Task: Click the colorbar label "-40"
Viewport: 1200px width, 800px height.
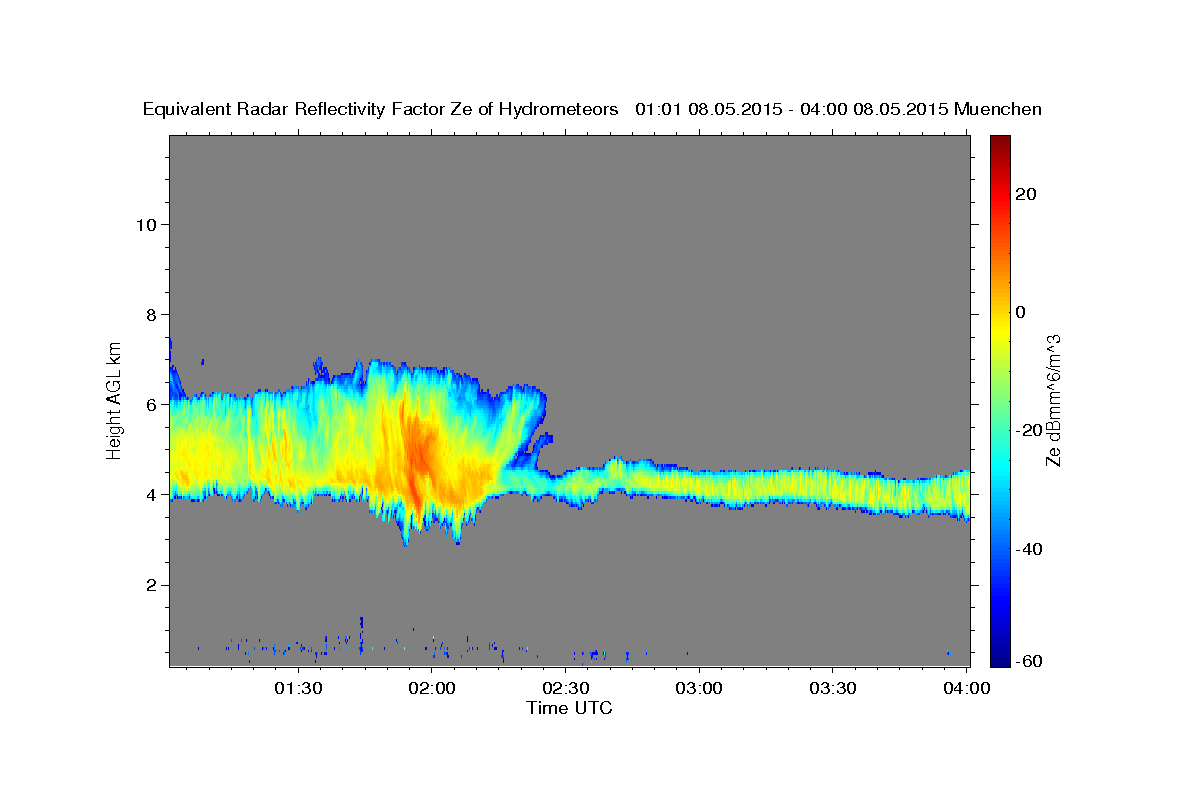Action: (x=1029, y=548)
